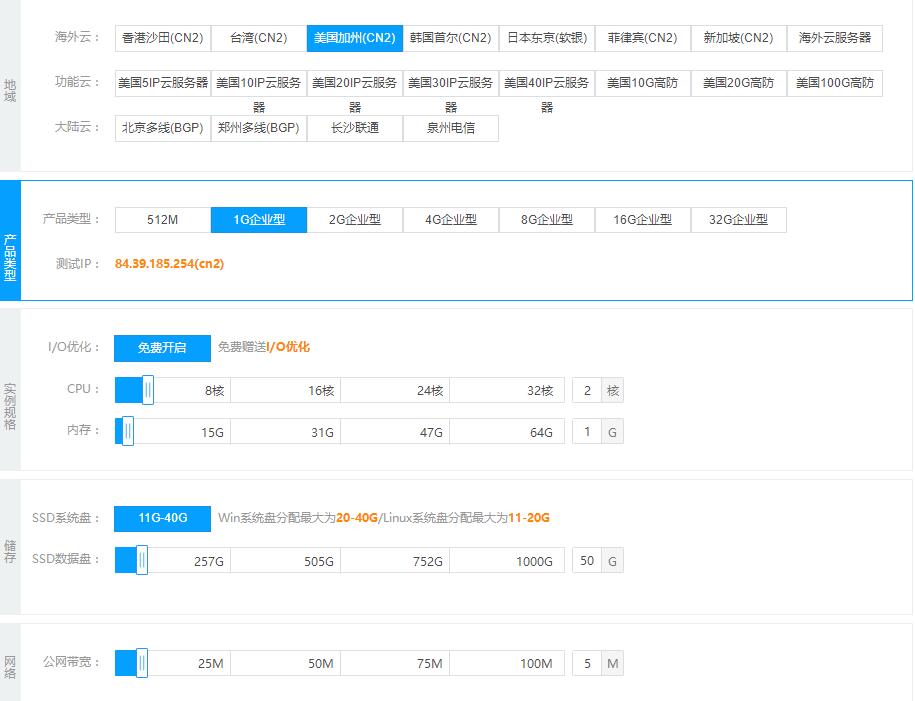Click the CPU slider handle
The width and height of the screenshot is (915, 701).
(148, 390)
